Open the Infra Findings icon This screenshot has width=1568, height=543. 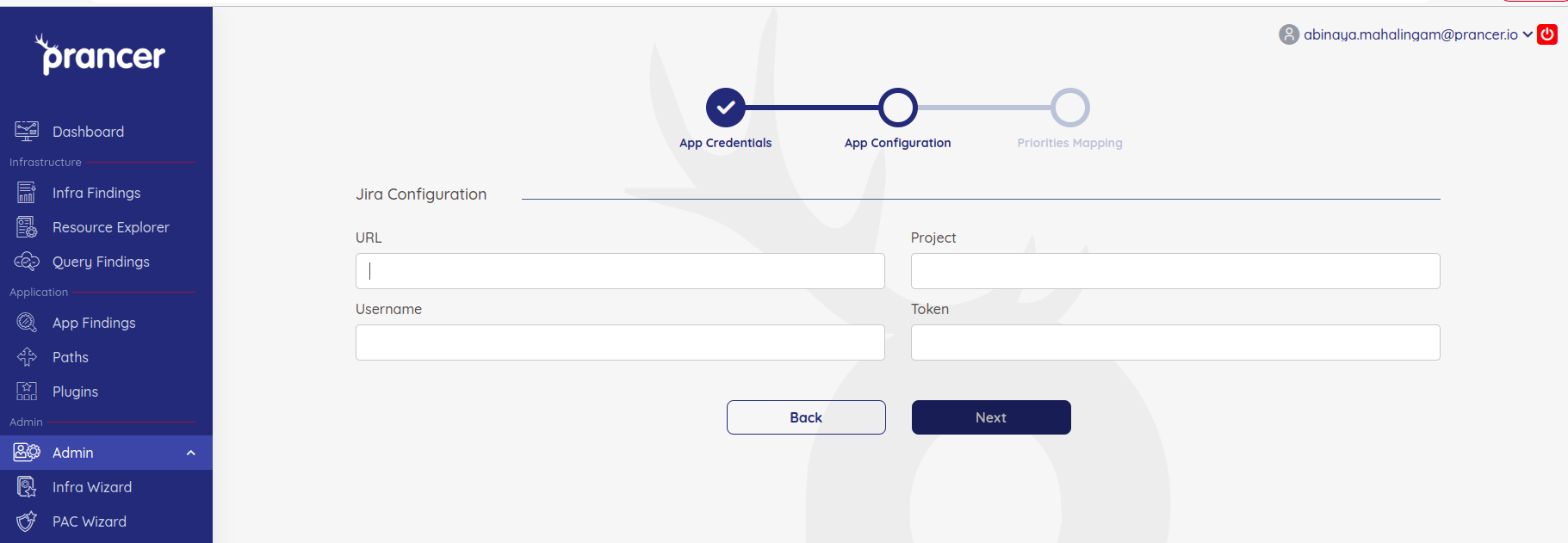[x=27, y=192]
